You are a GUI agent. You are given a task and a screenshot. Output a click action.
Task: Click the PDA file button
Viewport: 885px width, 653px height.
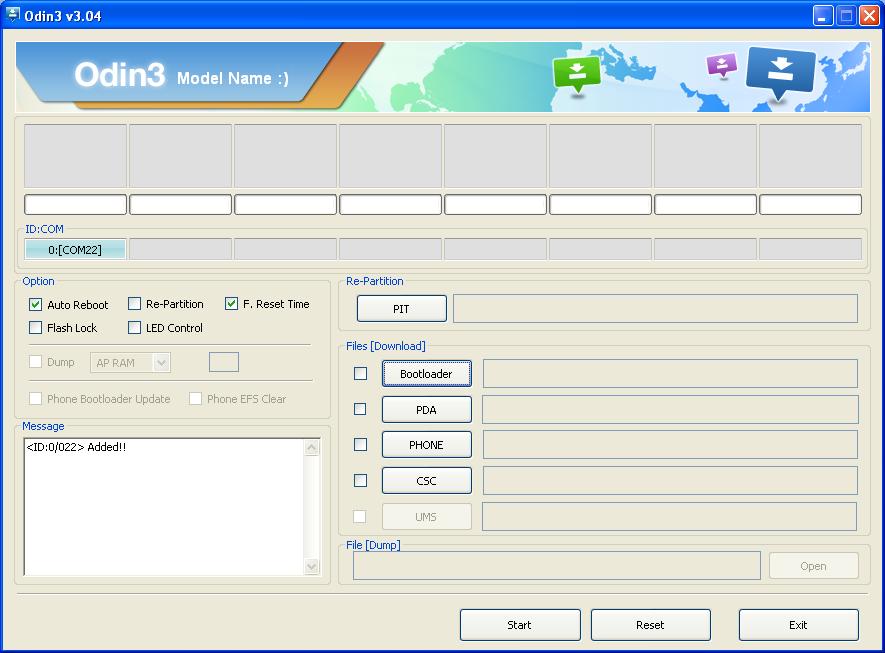pos(426,410)
